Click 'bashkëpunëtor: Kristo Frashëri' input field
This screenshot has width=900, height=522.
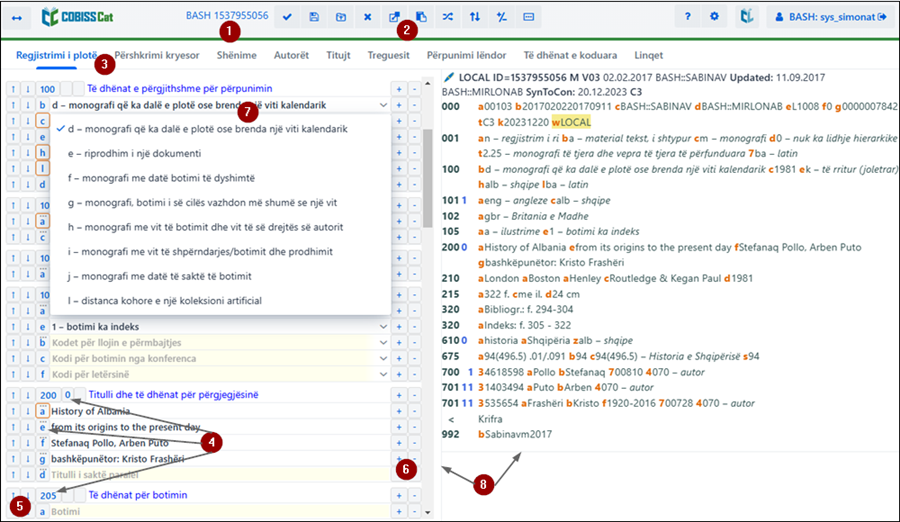pos(220,459)
